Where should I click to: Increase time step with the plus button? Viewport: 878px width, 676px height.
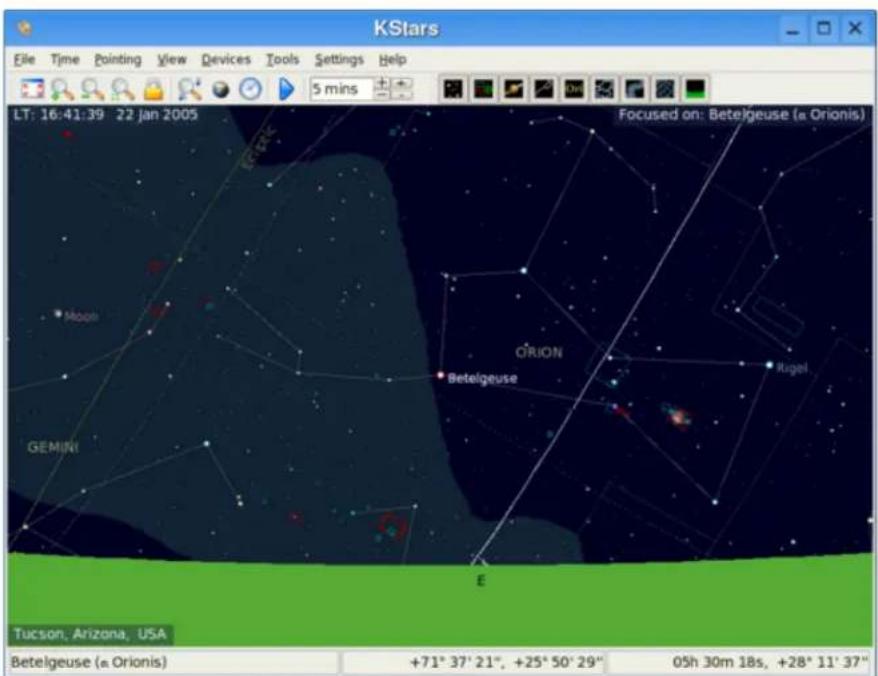click(382, 83)
